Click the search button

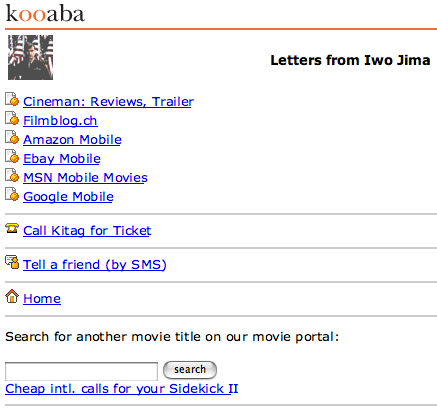pos(190,370)
